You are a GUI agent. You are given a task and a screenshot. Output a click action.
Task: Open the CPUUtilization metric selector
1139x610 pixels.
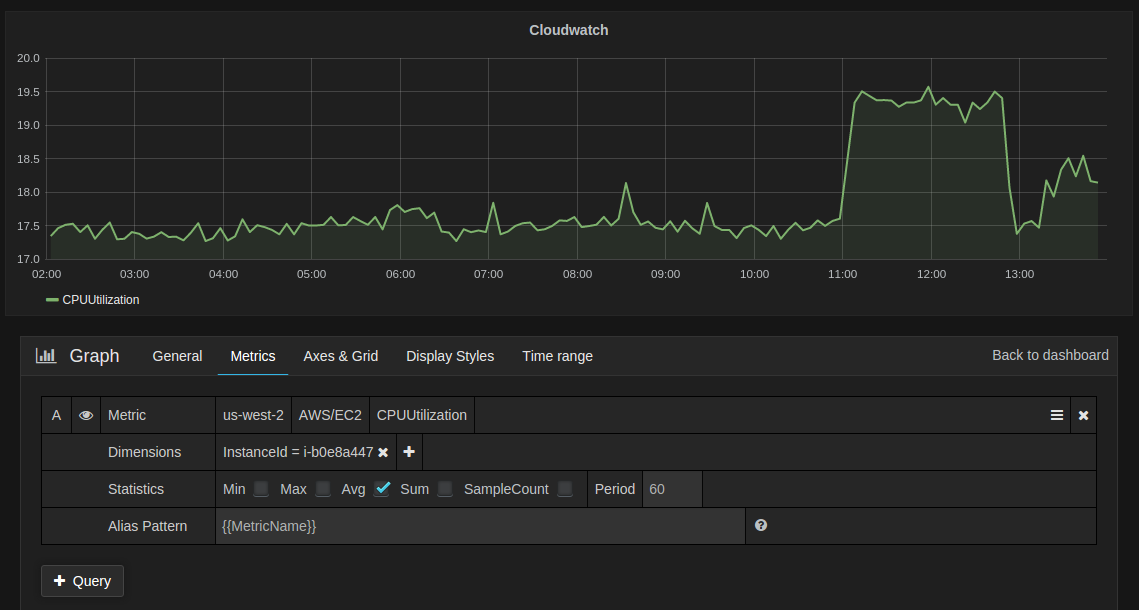(x=421, y=414)
